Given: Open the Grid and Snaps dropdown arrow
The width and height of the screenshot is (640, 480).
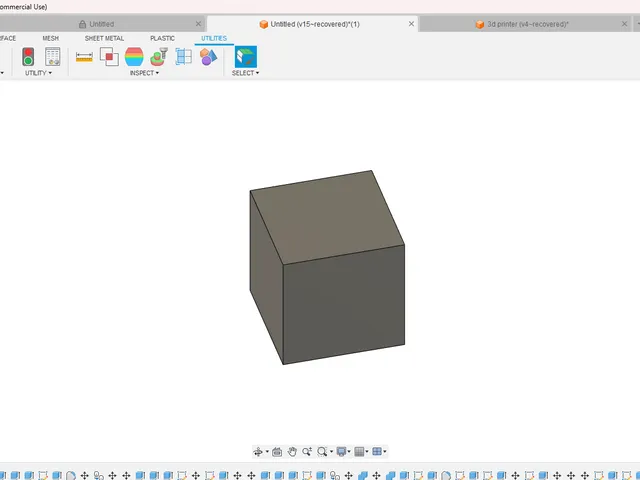Looking at the screenshot, I should point(367,451).
